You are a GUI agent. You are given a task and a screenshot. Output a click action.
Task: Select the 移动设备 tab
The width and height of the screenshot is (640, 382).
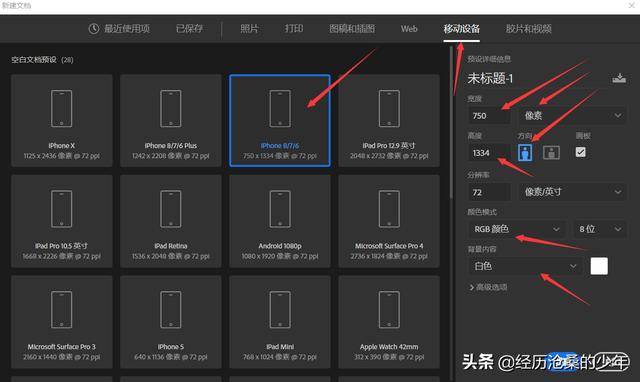tap(462, 29)
